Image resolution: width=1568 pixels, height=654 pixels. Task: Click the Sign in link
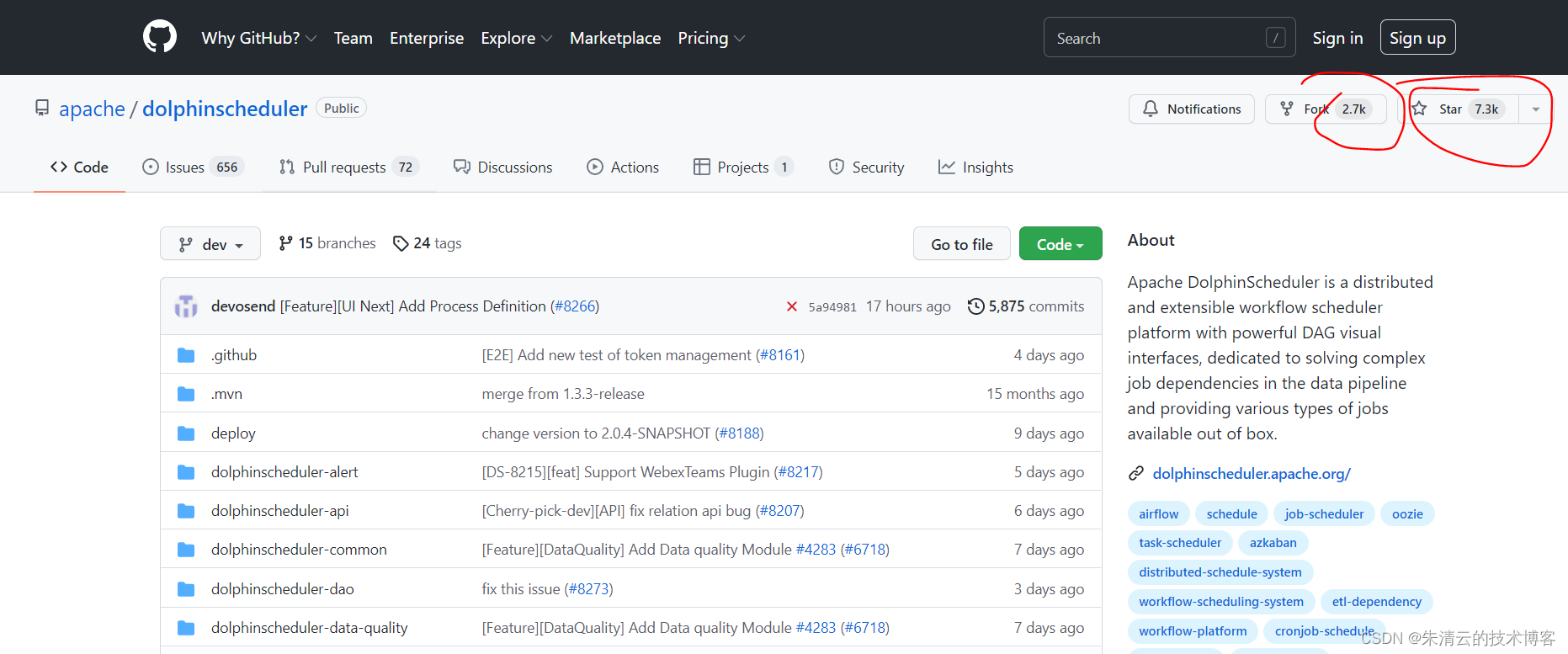coord(1337,38)
